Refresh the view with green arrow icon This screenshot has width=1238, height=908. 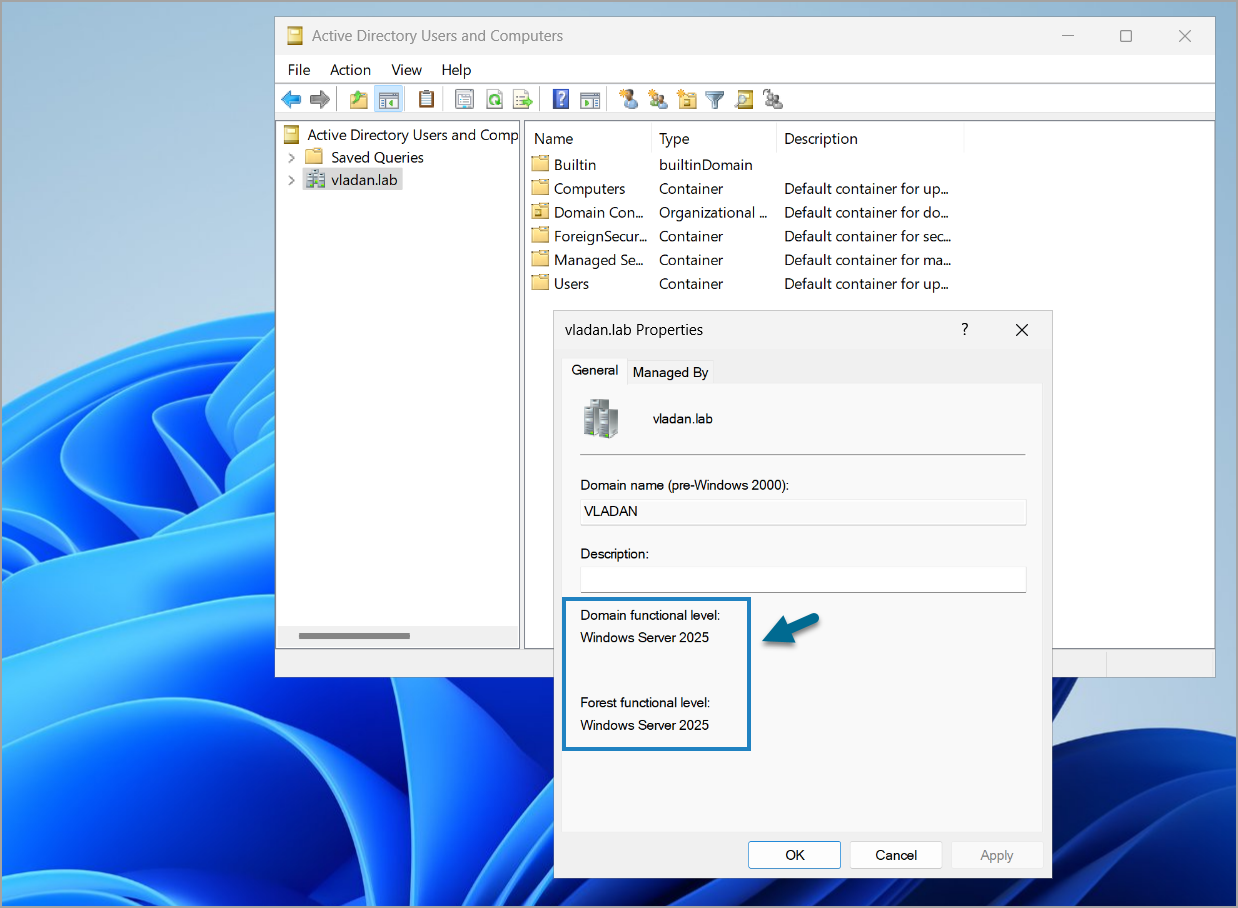point(494,99)
